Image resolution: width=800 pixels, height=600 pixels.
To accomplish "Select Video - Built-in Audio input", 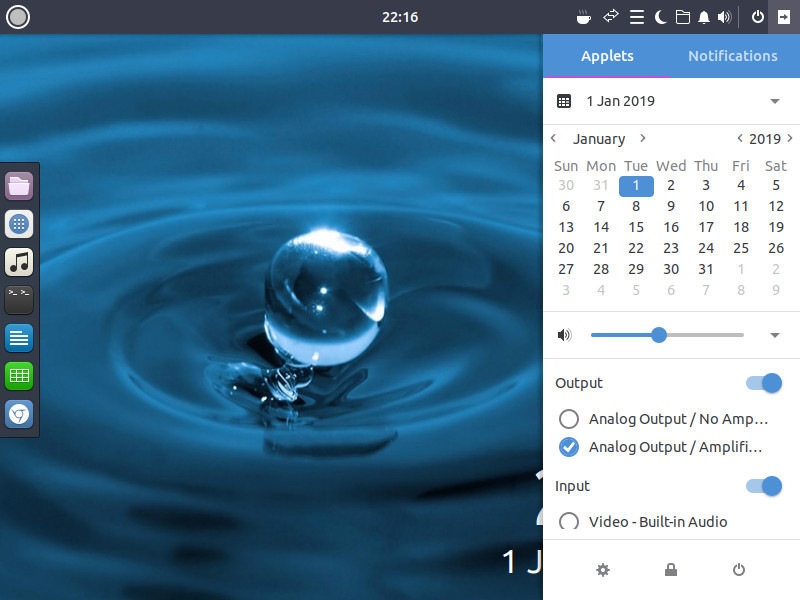I will [x=569, y=521].
